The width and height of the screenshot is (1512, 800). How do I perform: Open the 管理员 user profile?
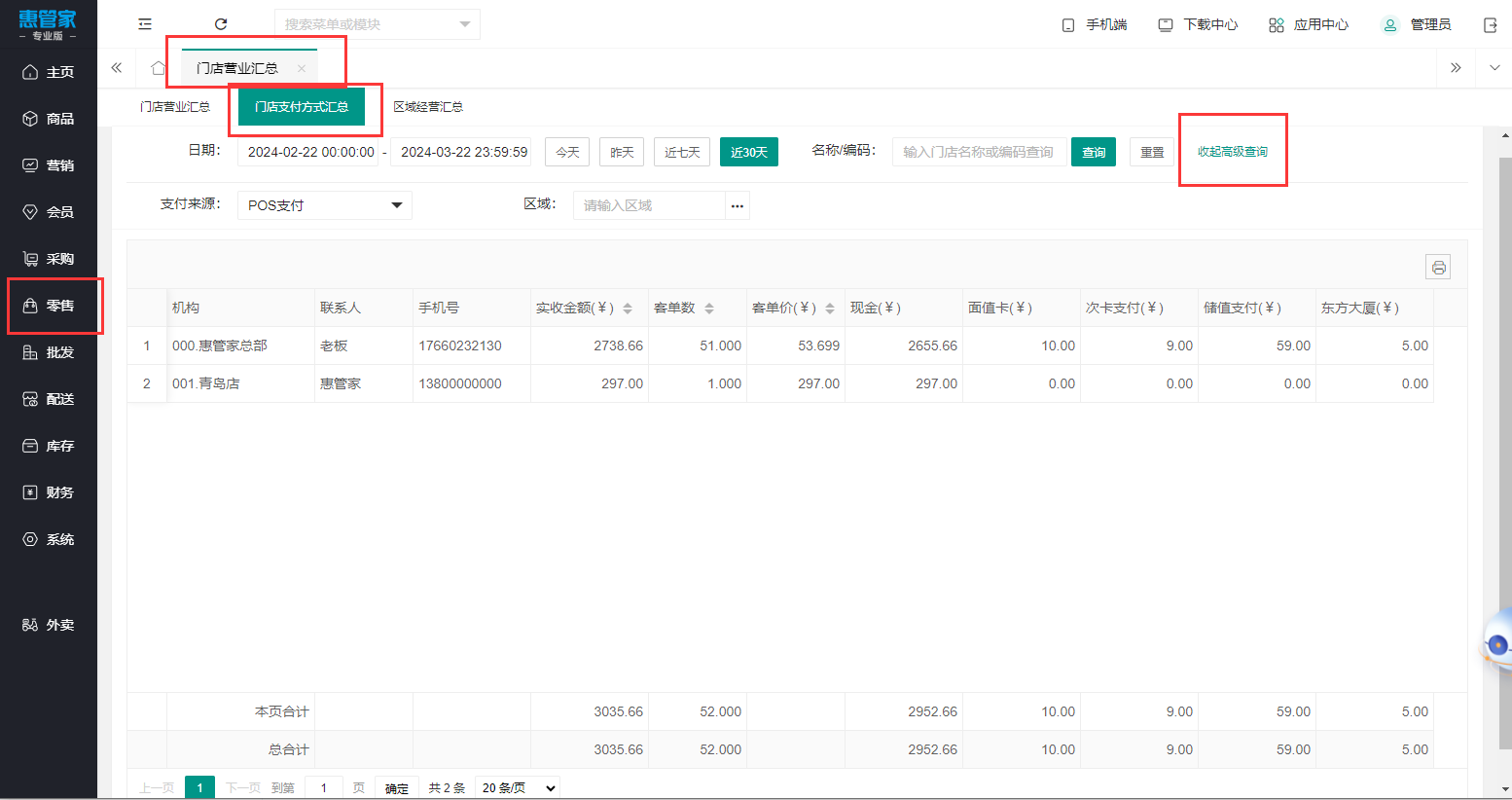(1416, 24)
